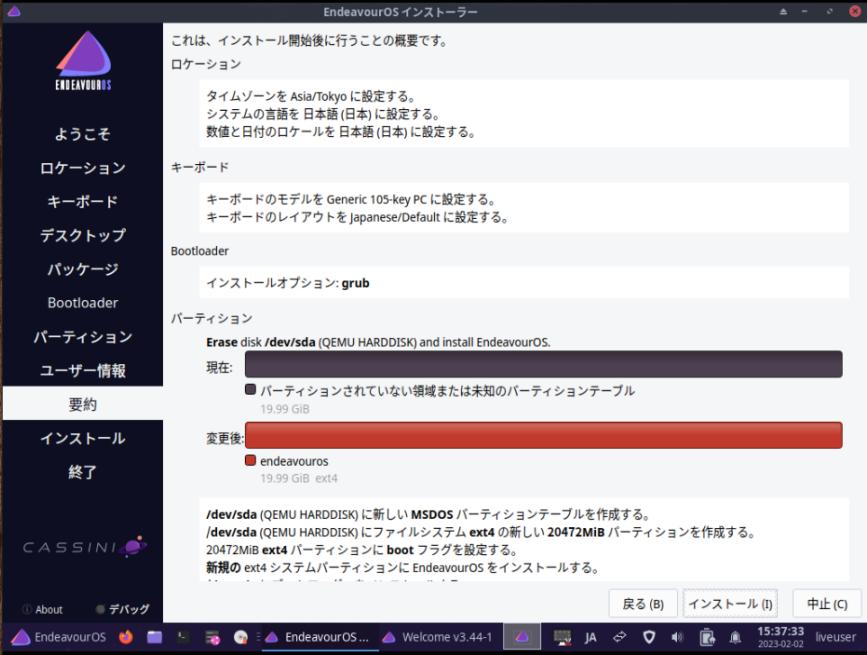This screenshot has height=655, width=867.
Task: Click the boot flag line for ext4 partition
Action: (x=362, y=550)
